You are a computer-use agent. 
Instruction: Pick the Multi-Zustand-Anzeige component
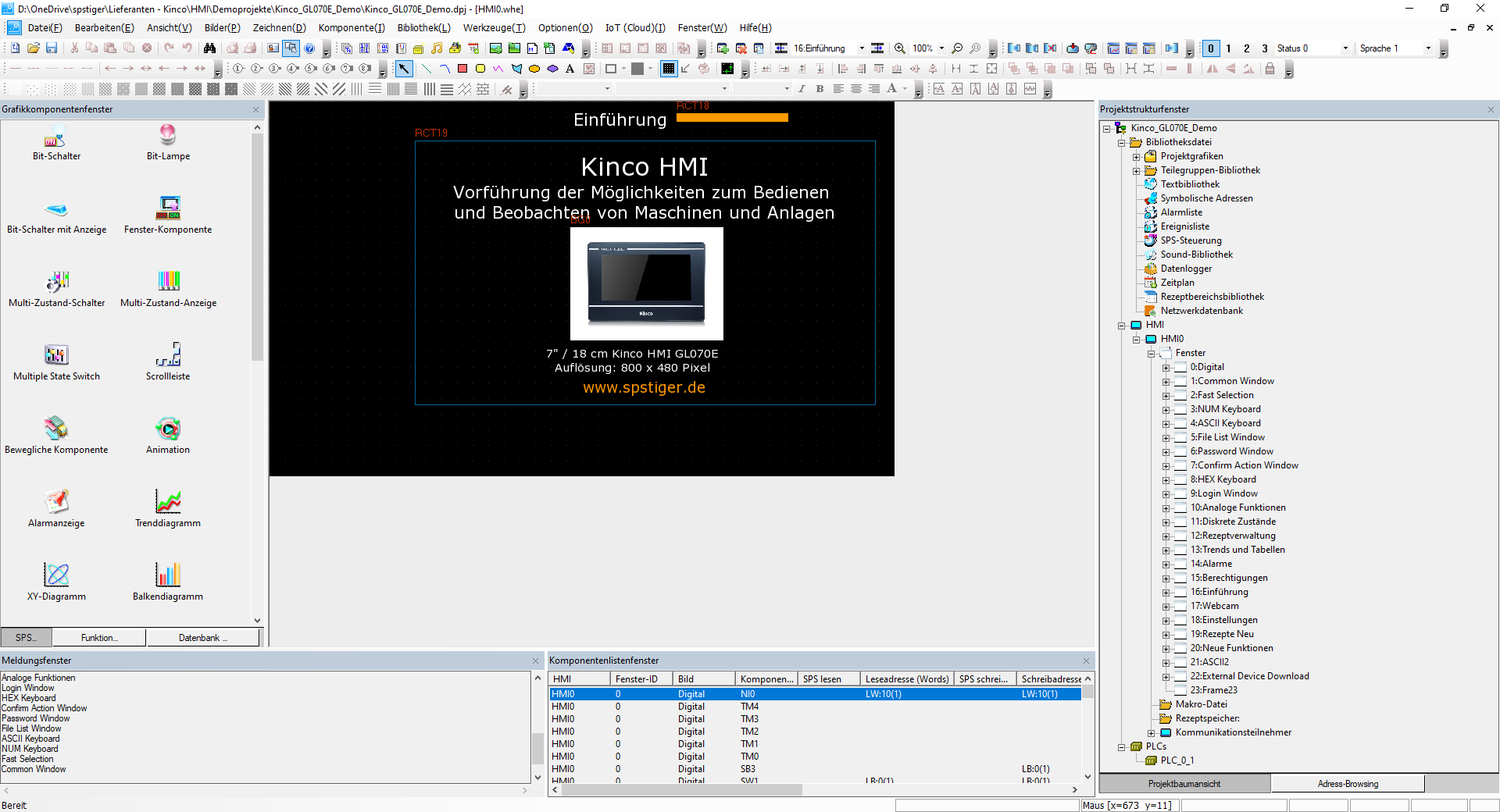(x=168, y=290)
